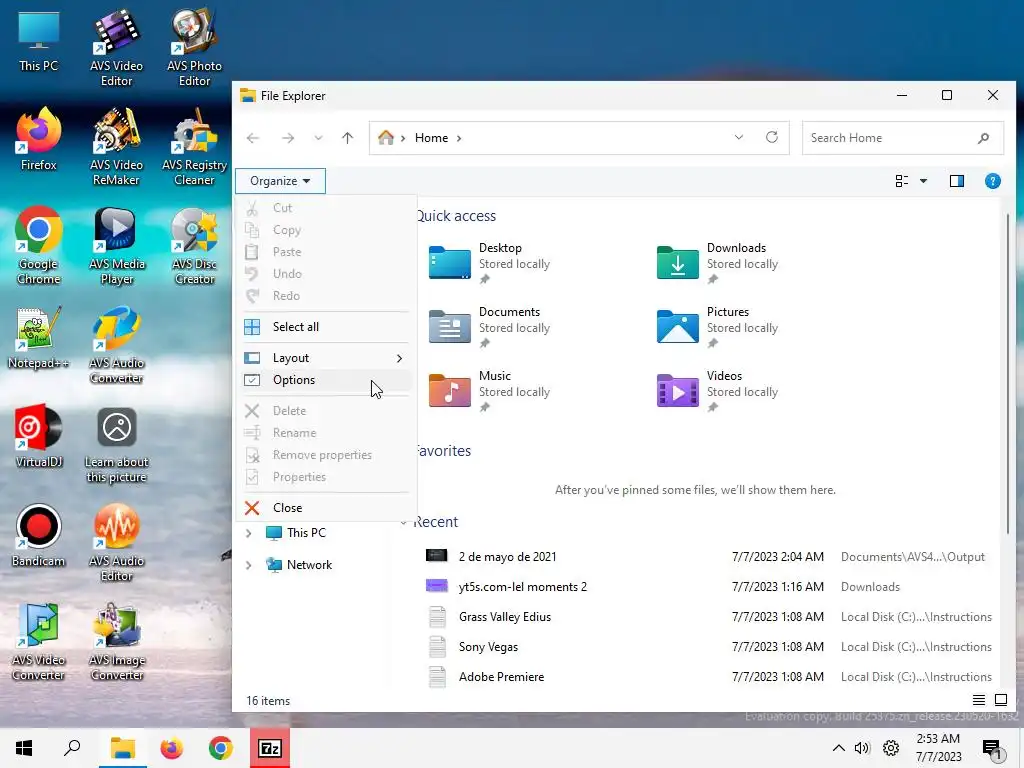Launch Bandicam desktop shortcut
Viewport: 1024px width, 768px height.
point(39,536)
